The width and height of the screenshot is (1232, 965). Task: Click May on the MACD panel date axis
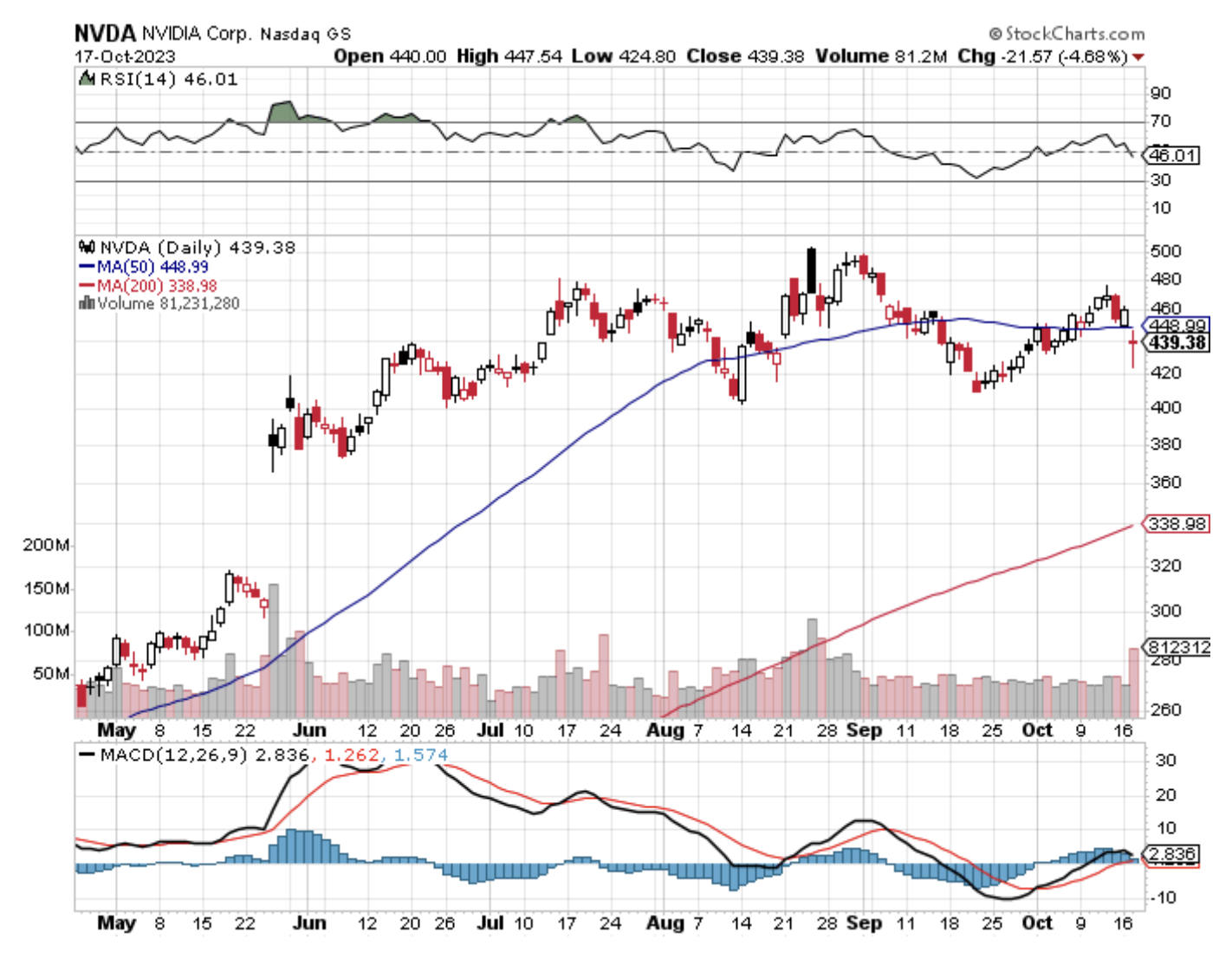116,923
